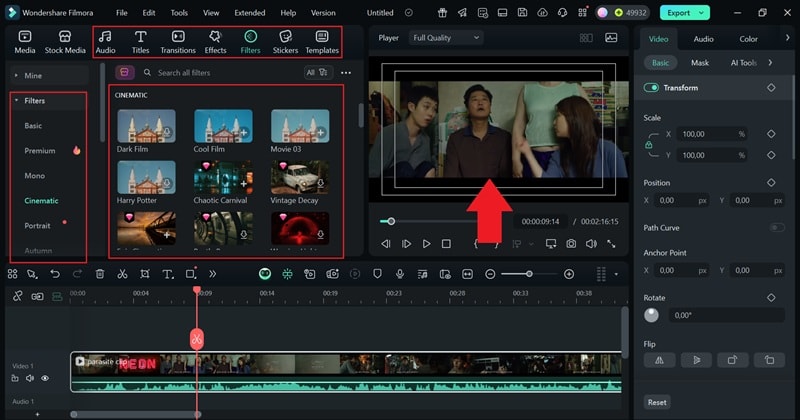Click the Reset button
Viewport: 800px width, 420px height.
(x=657, y=402)
